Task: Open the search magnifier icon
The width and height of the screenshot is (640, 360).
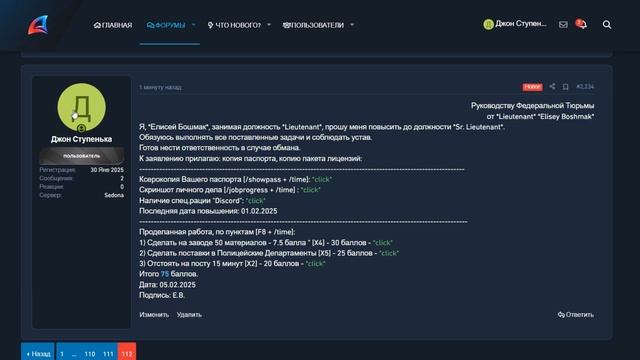Action: point(607,25)
